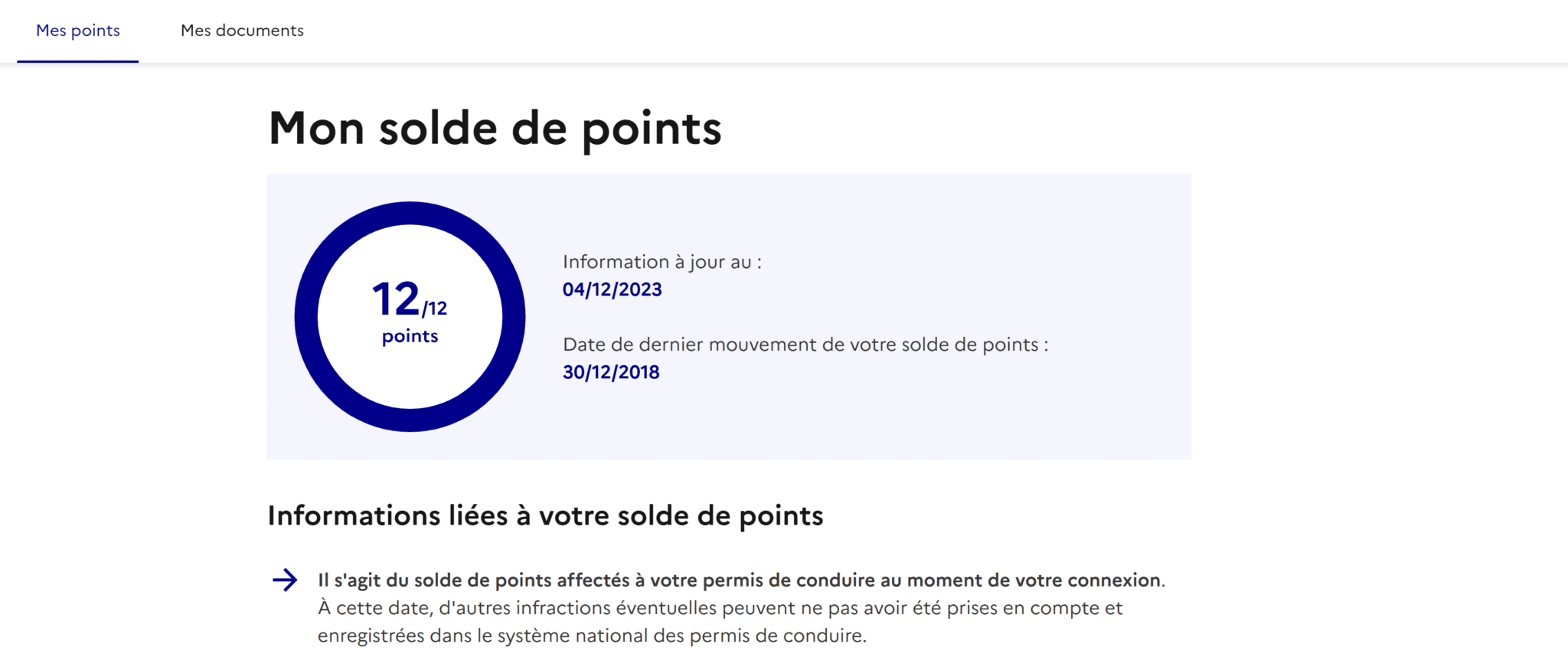Click the active tab underline indicator

(x=77, y=60)
